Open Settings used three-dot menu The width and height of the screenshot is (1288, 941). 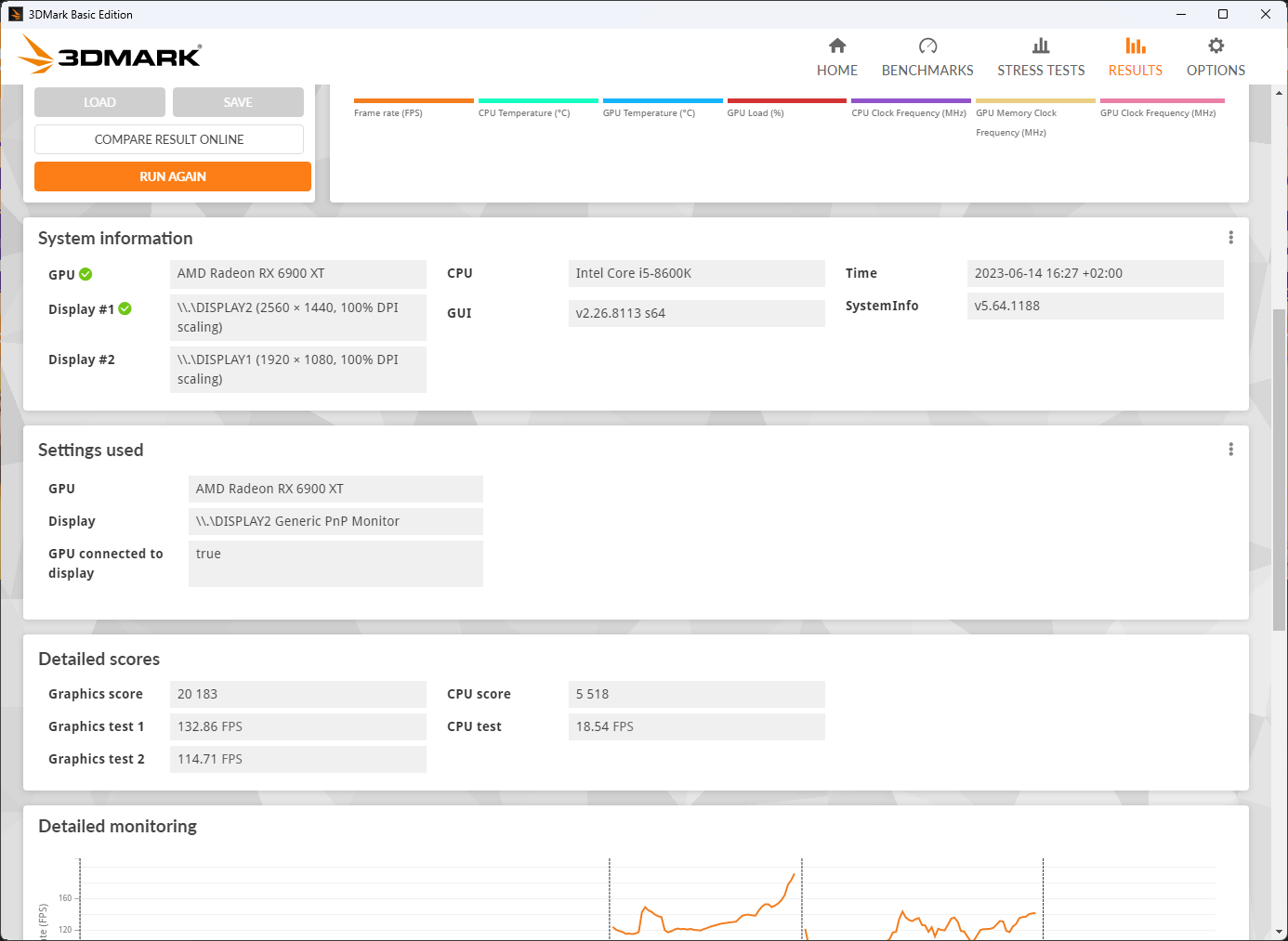point(1230,450)
